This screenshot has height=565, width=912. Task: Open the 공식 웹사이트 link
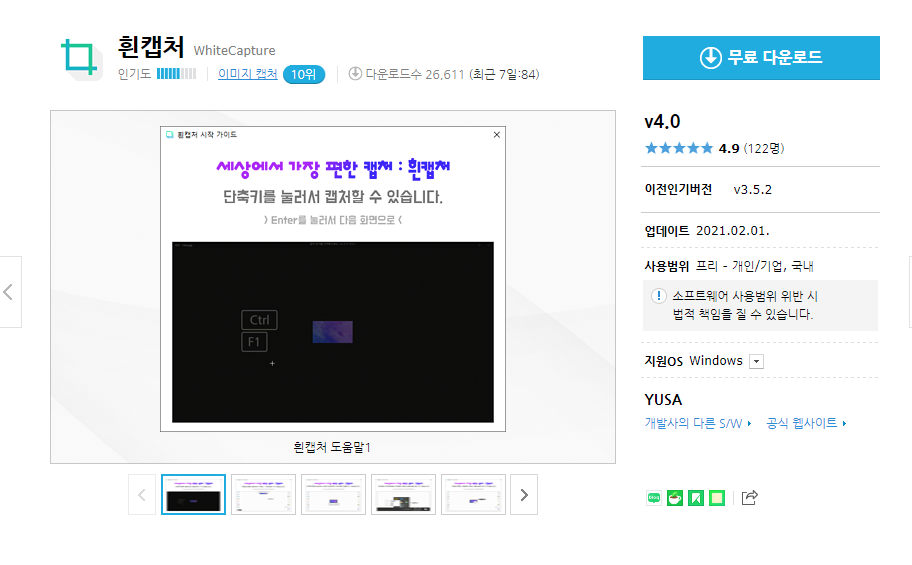[x=806, y=423]
